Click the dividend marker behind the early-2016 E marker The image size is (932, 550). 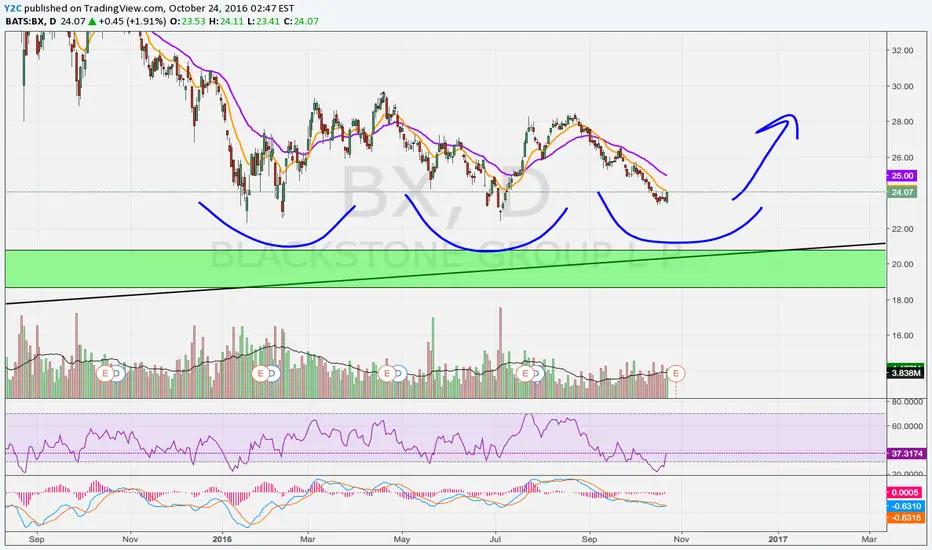coord(275,373)
